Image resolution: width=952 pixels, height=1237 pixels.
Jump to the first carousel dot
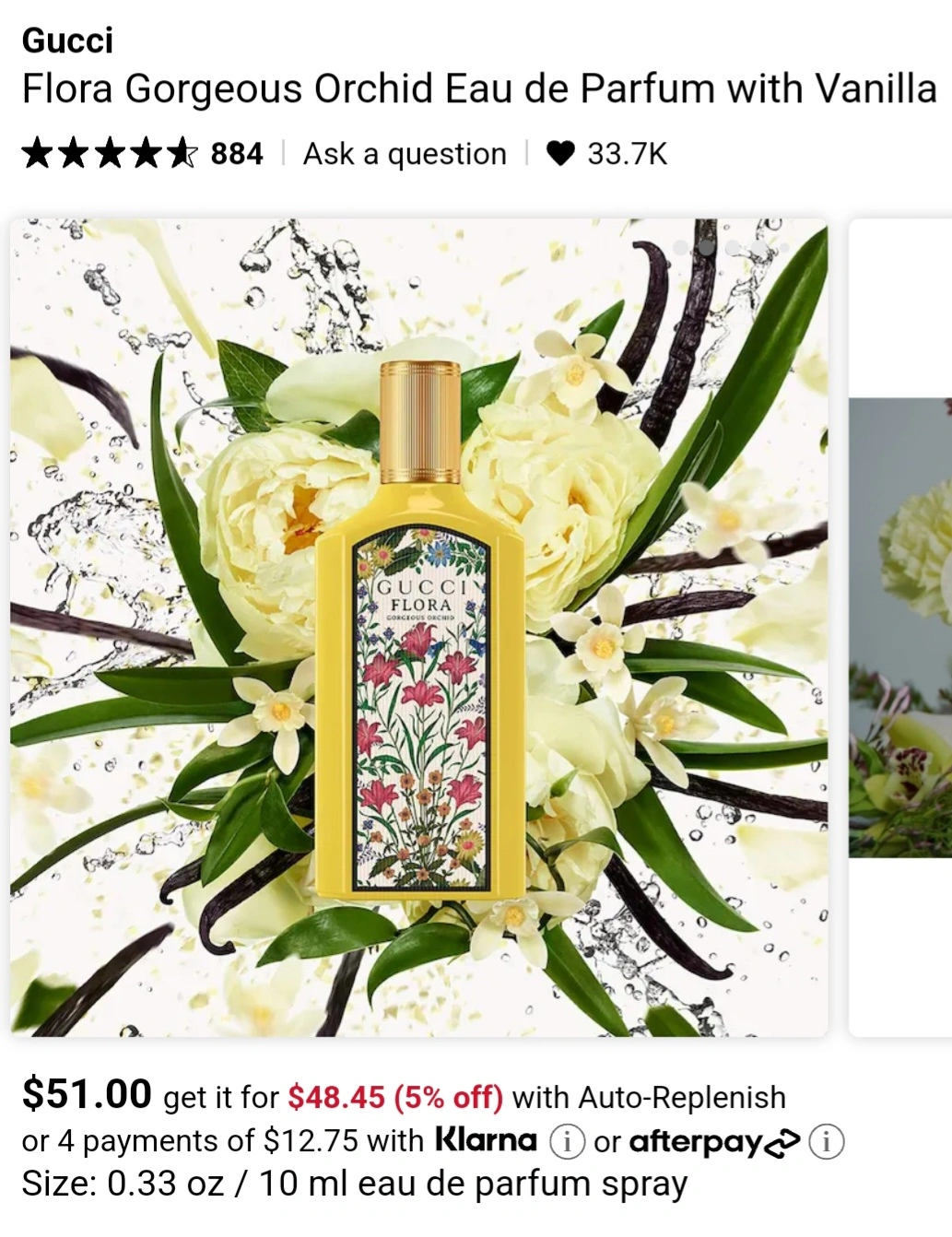click(x=681, y=247)
